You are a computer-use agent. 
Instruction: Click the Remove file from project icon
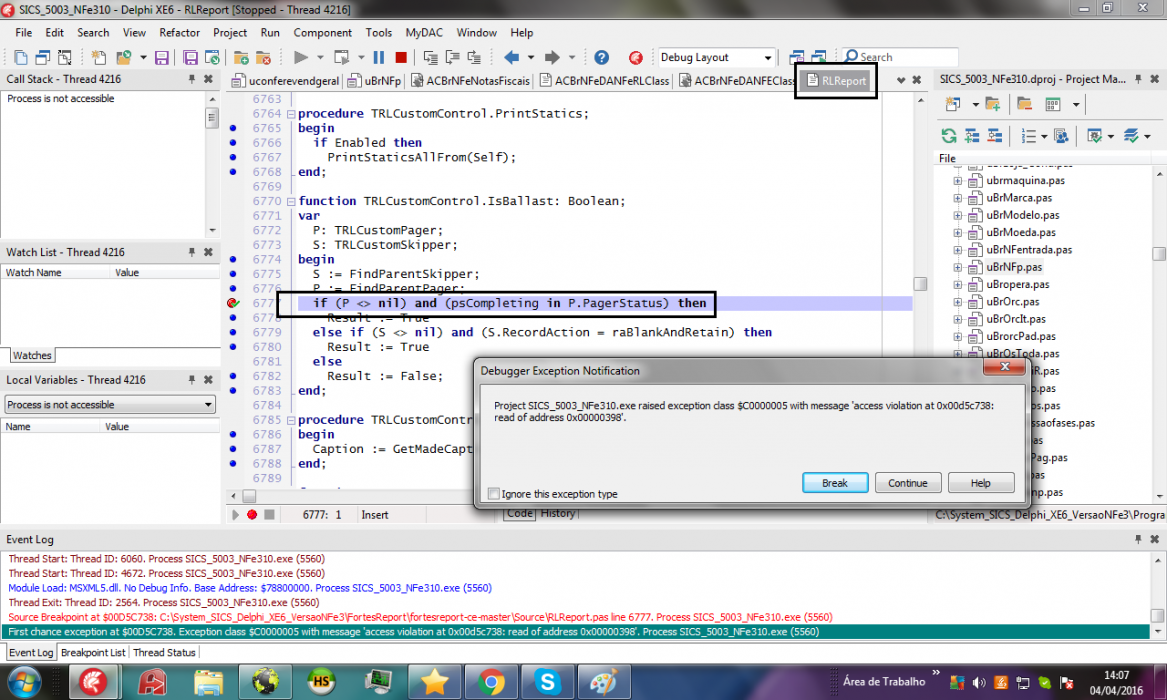tap(263, 57)
